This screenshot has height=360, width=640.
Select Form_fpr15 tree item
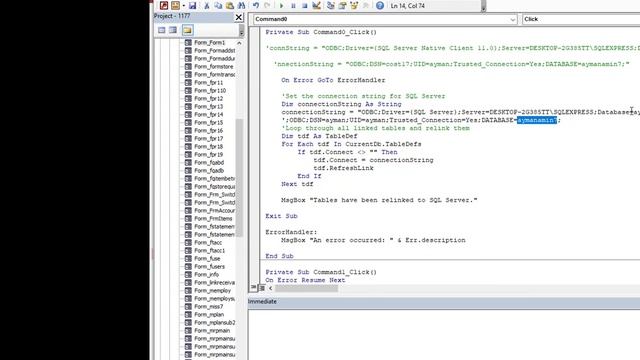209,122
